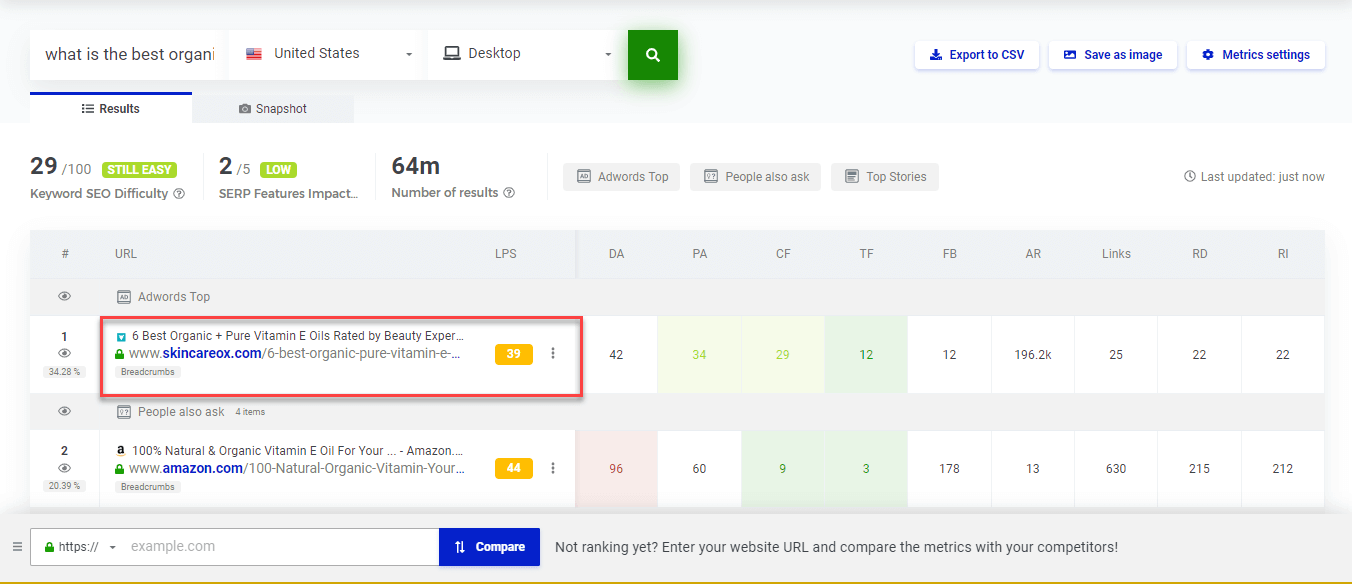1352x584 pixels.
Task: Open Metrics settings
Action: 1256,55
